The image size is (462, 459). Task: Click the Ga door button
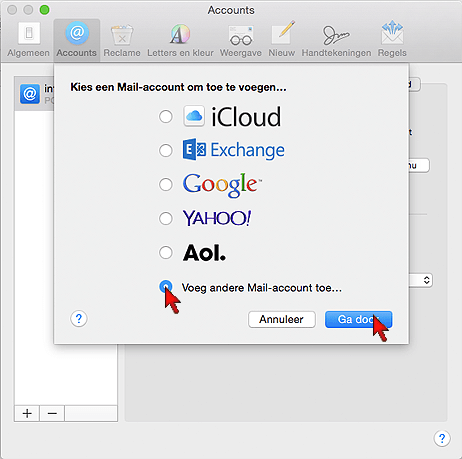pyautogui.click(x=358, y=319)
